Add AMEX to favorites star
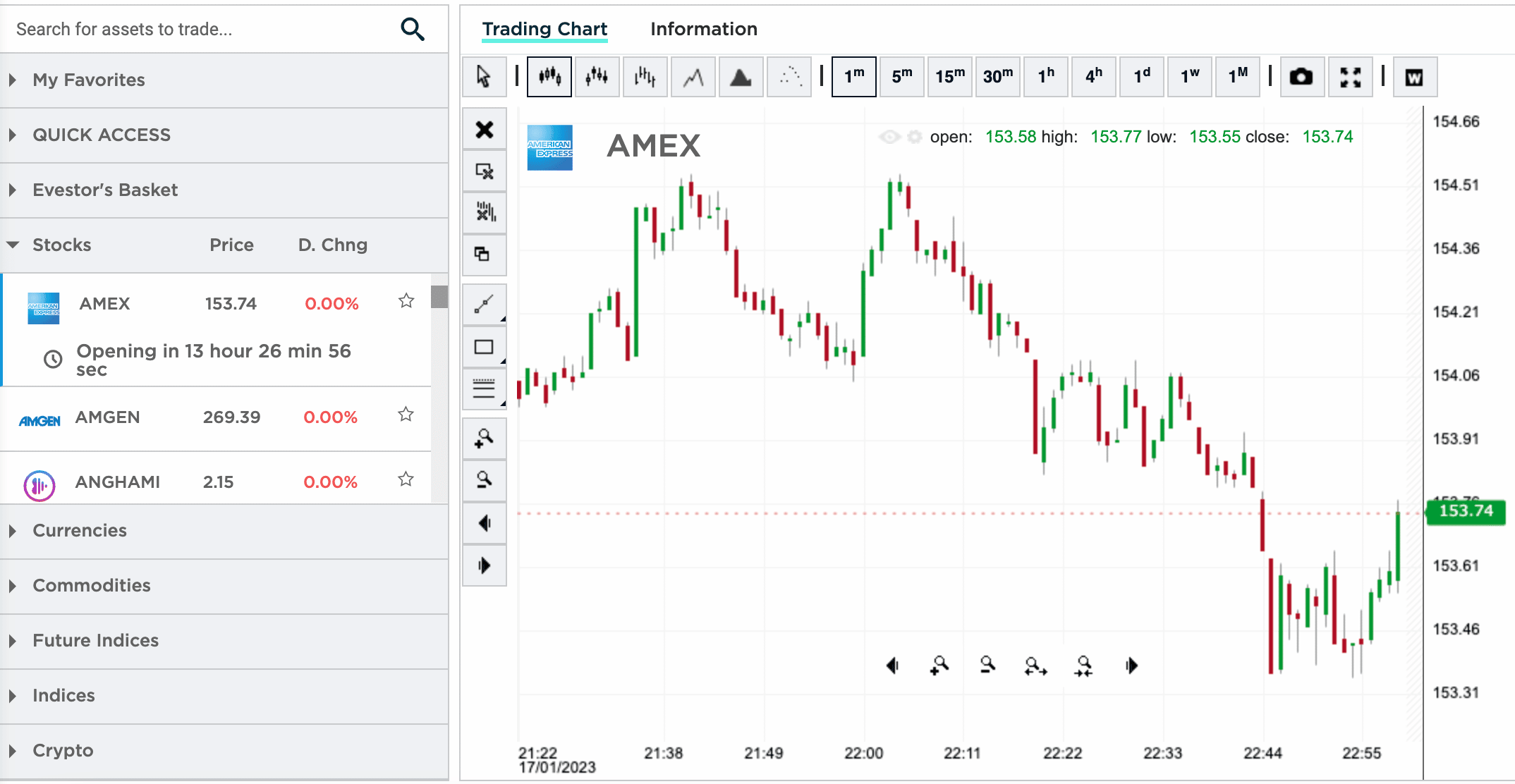 (406, 301)
